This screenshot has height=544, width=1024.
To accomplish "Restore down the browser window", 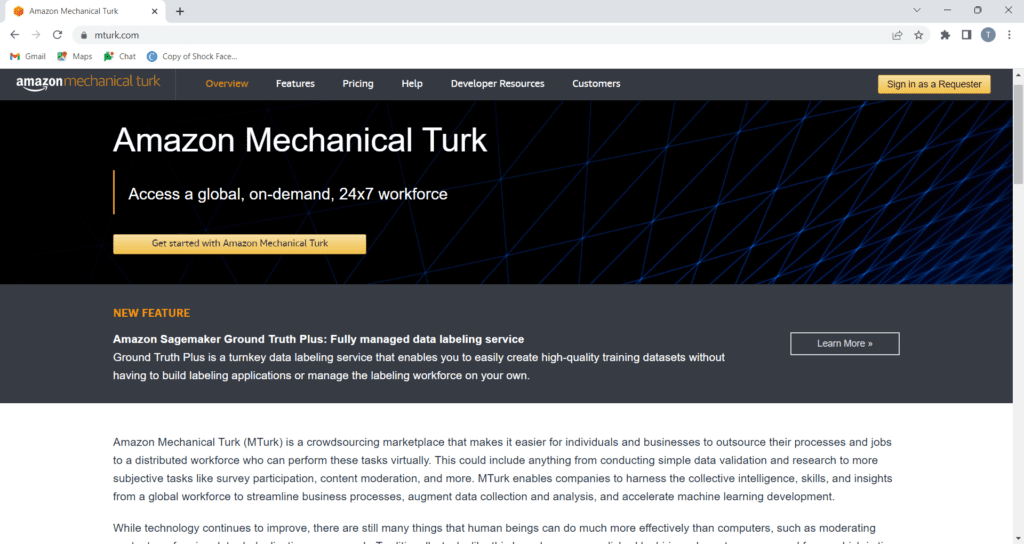I will pos(978,10).
